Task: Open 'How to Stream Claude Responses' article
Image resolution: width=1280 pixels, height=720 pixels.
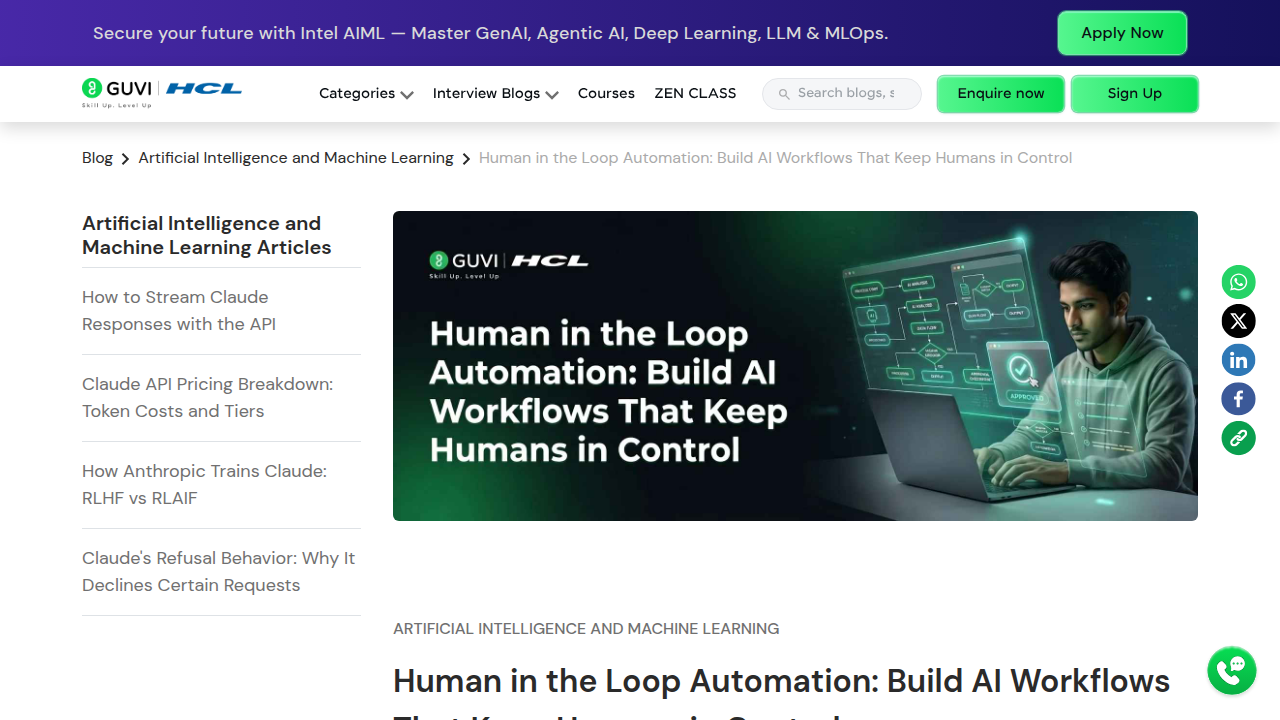Action: [179, 311]
